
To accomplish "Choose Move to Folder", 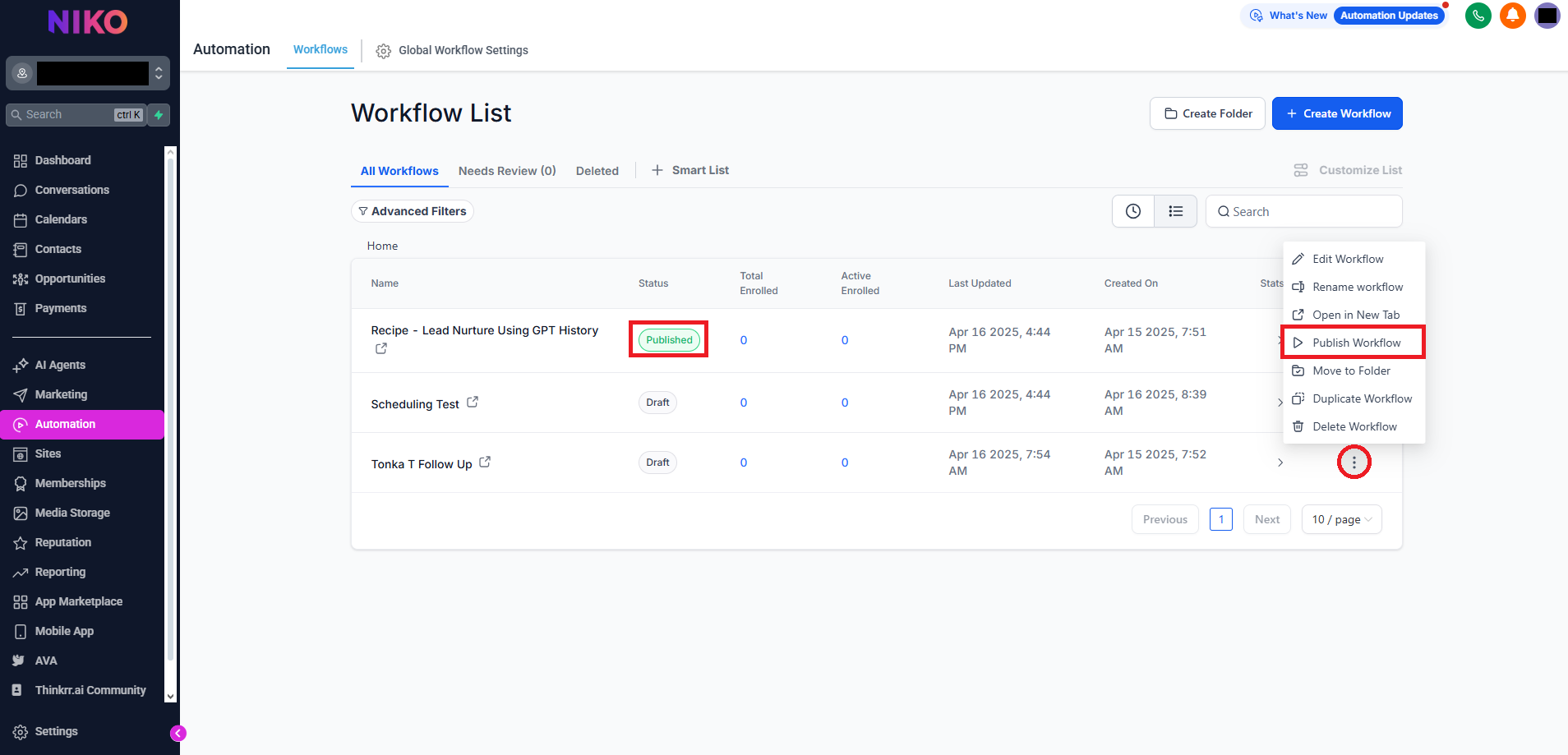I will click(1354, 371).
